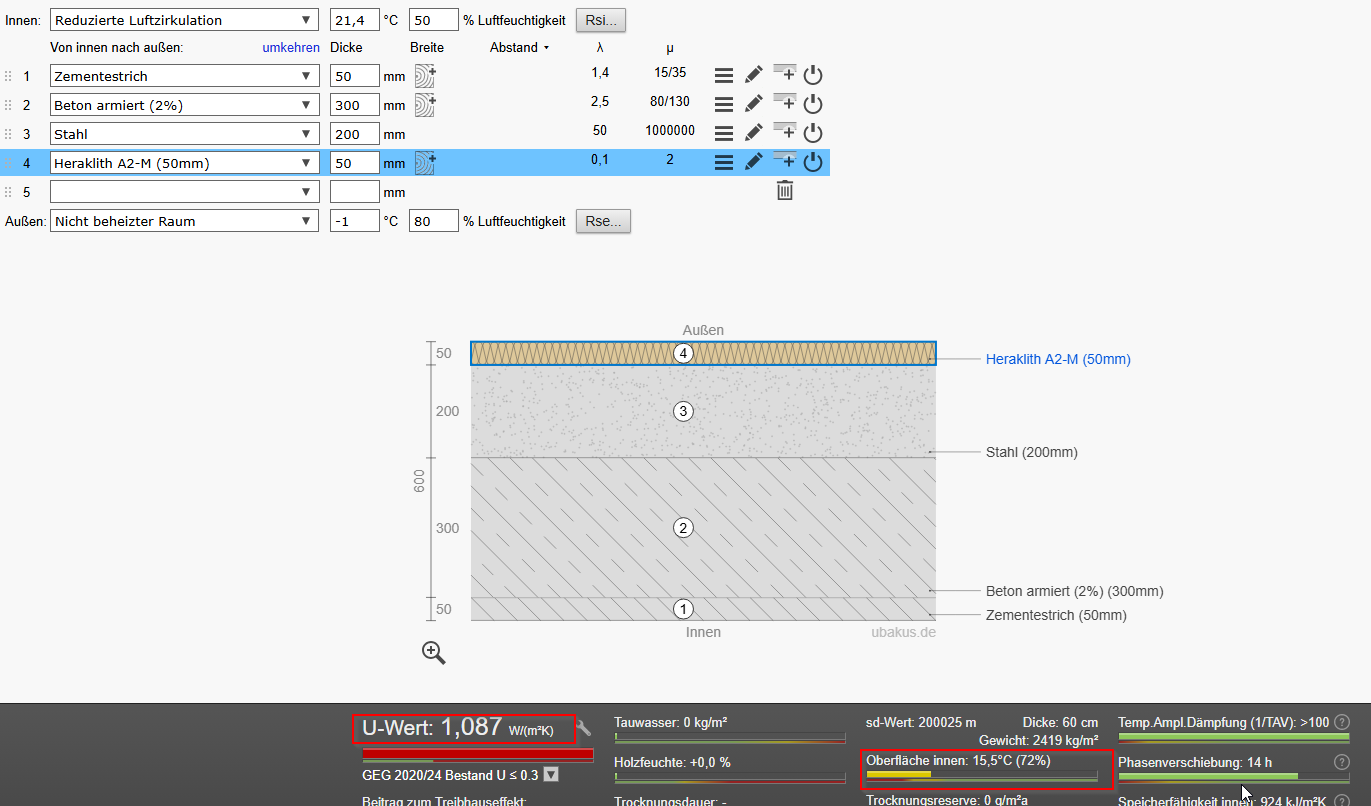This screenshot has height=806, width=1371.
Task: Insert a layer using Beton armiert's add icon
Action: click(x=785, y=103)
